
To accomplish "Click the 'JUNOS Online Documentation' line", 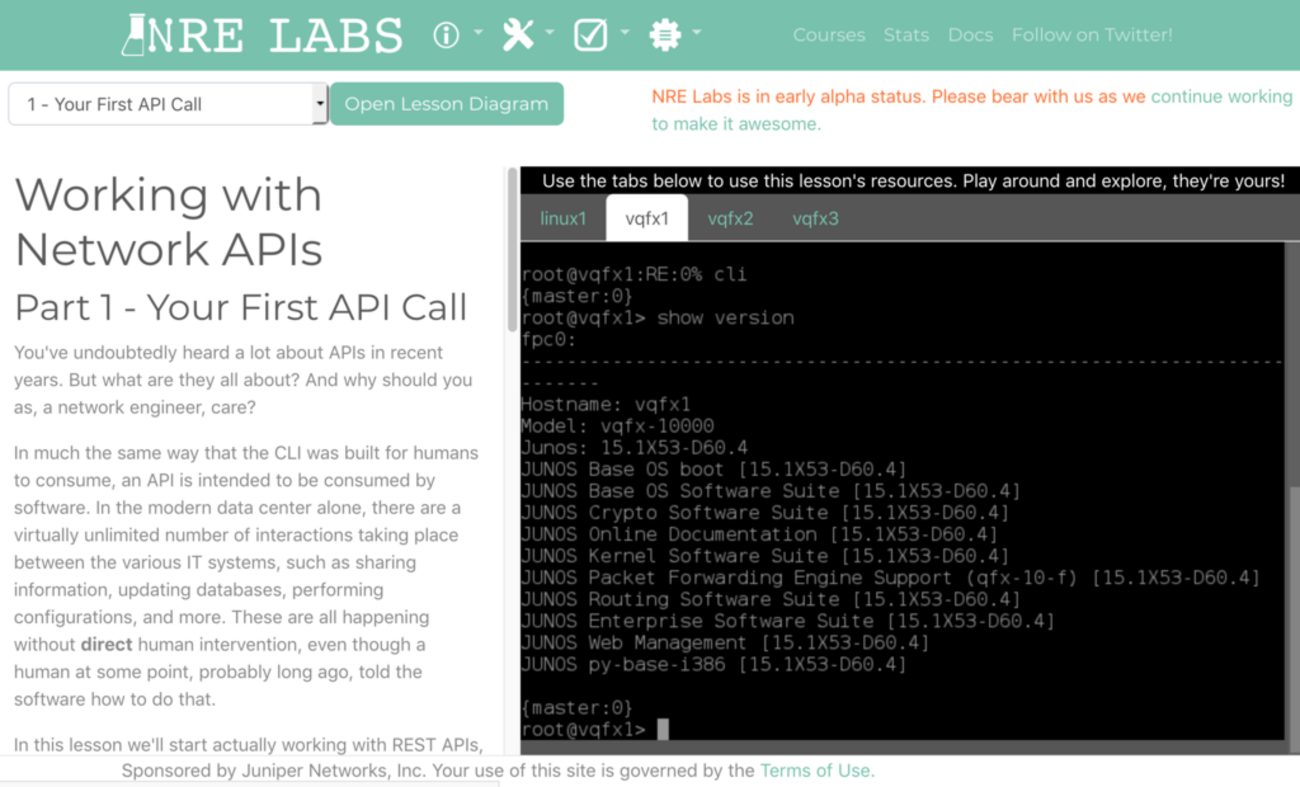I will click(x=759, y=535).
